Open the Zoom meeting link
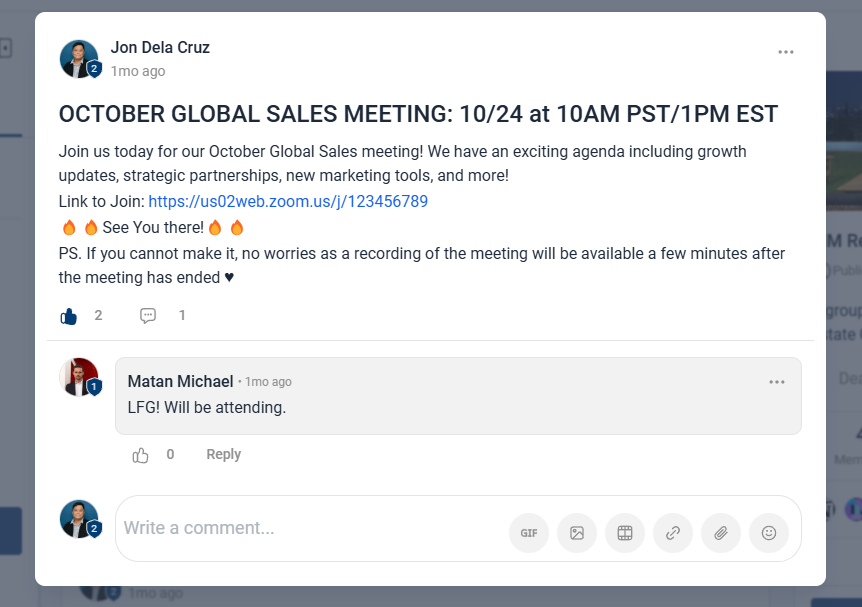This screenshot has width=862, height=607. pos(288,202)
